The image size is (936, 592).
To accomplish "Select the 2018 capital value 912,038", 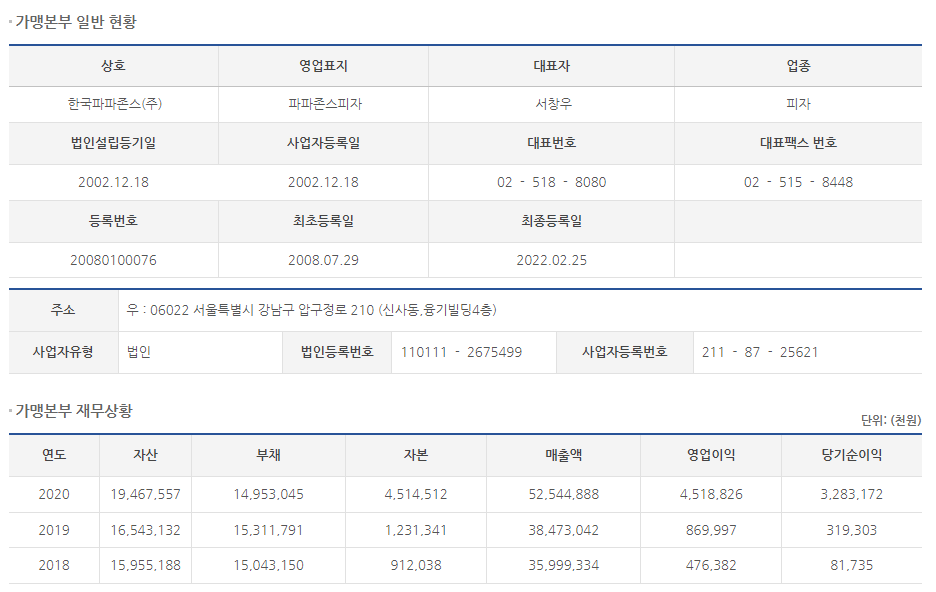I will tap(416, 565).
